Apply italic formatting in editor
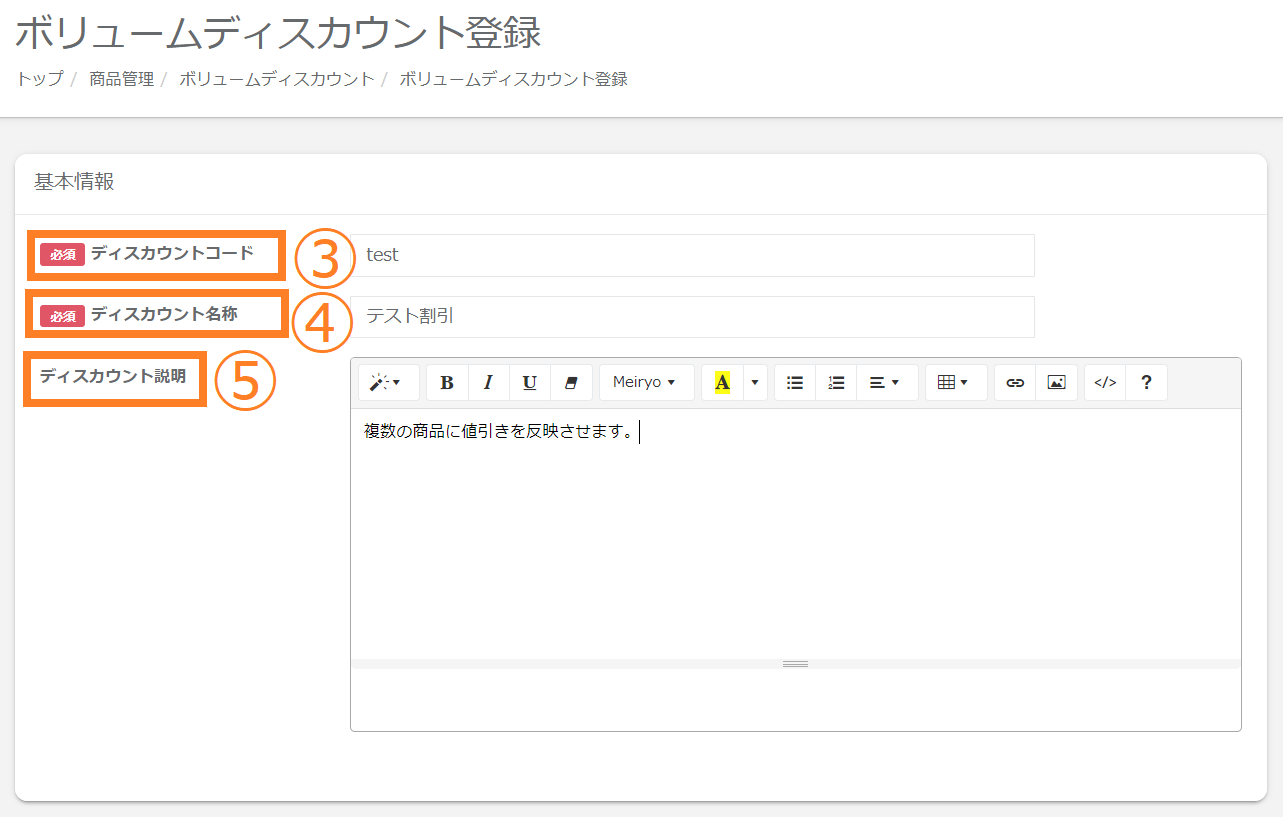1283x817 pixels. (x=488, y=383)
